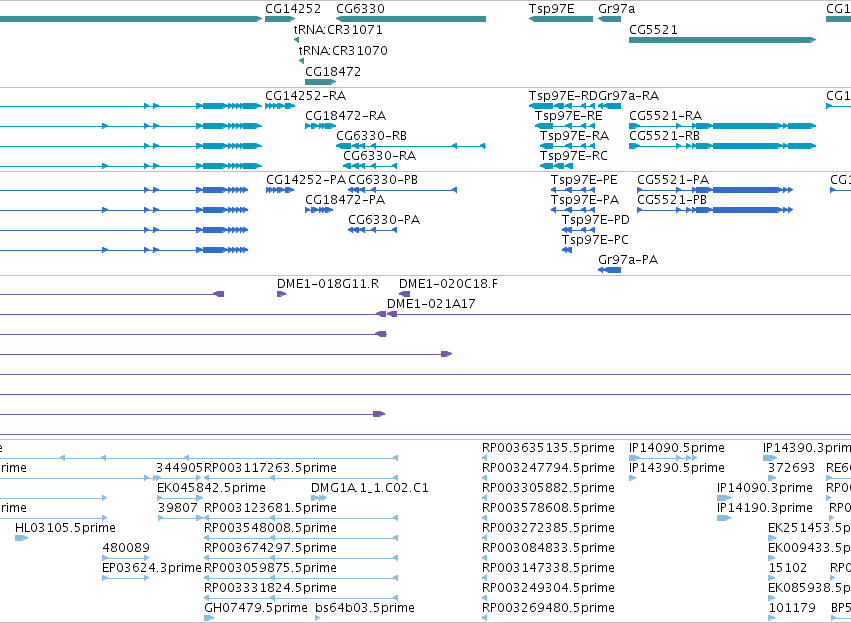Click the CG5521-RB transcript label
Screen dimensions: 851x623
[x=664, y=136]
